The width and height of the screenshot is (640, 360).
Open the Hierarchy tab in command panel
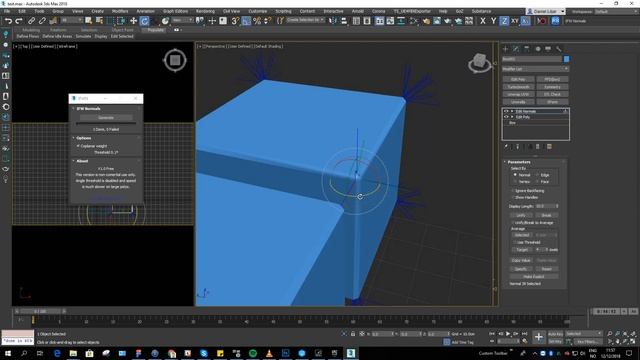(527, 49)
